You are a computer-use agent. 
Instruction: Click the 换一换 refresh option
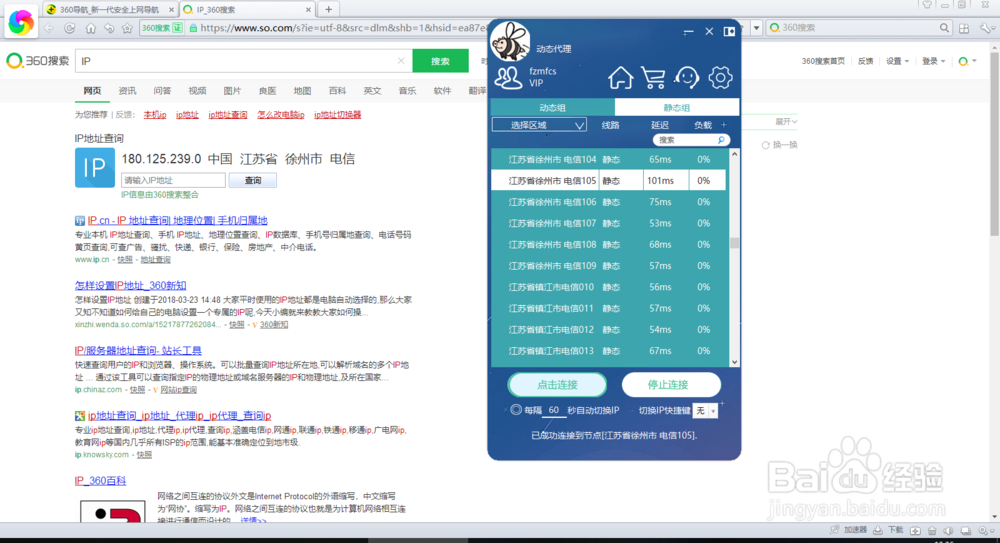(779, 145)
